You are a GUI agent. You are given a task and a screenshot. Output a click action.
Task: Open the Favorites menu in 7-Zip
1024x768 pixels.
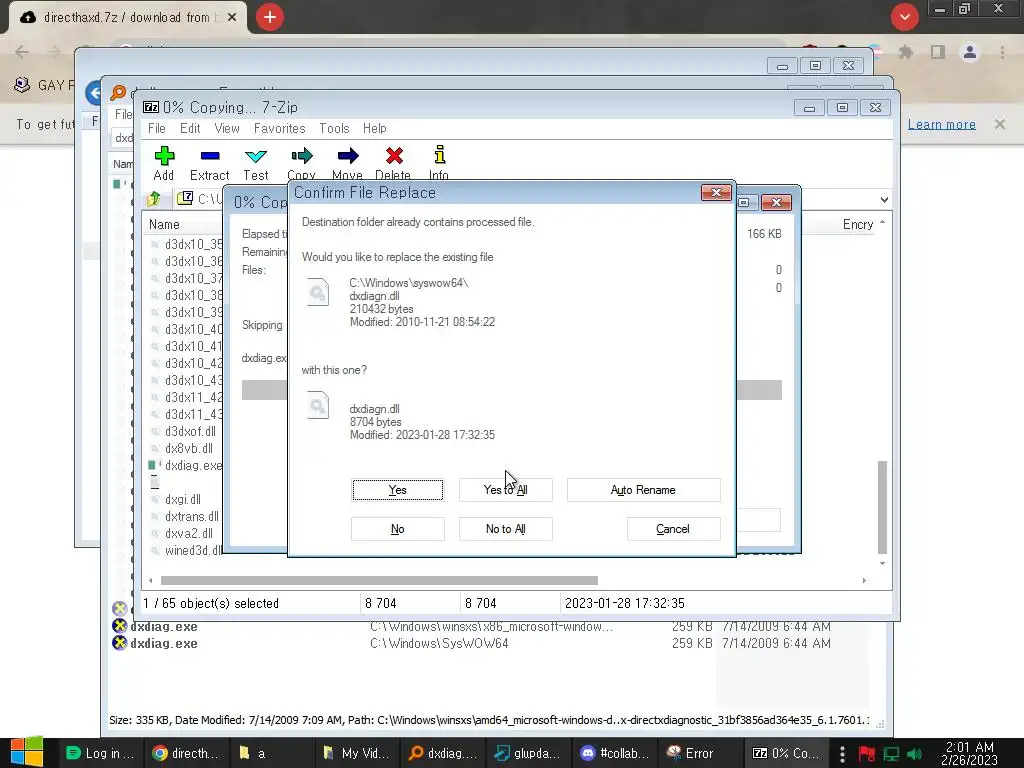point(280,129)
